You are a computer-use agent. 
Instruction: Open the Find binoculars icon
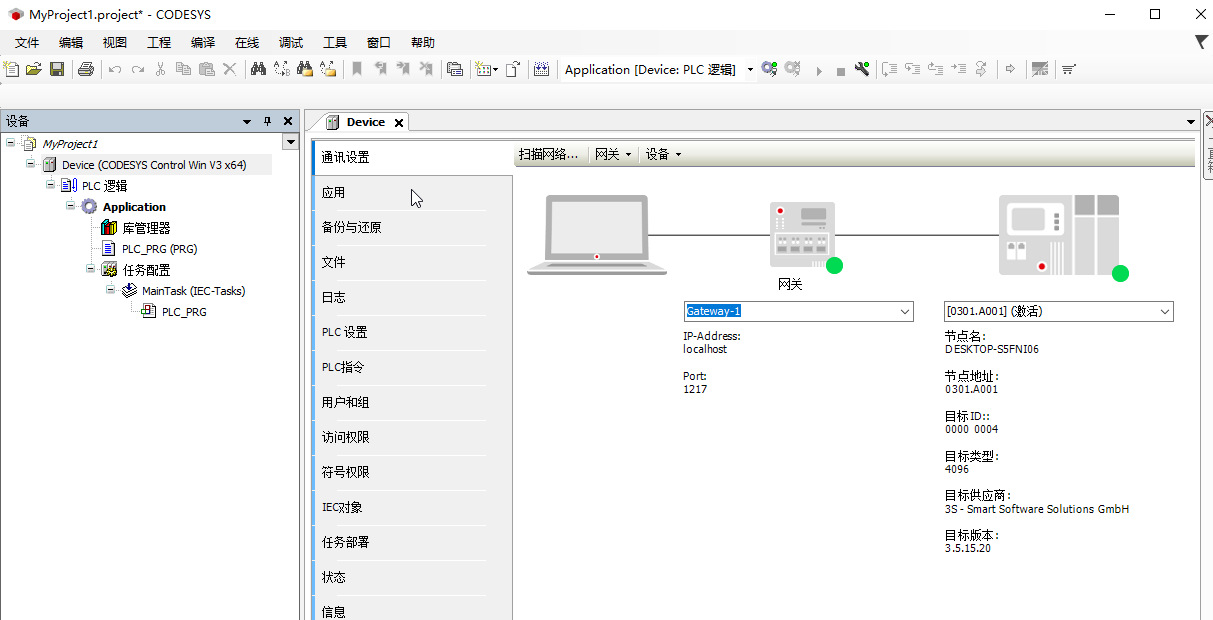pos(258,69)
